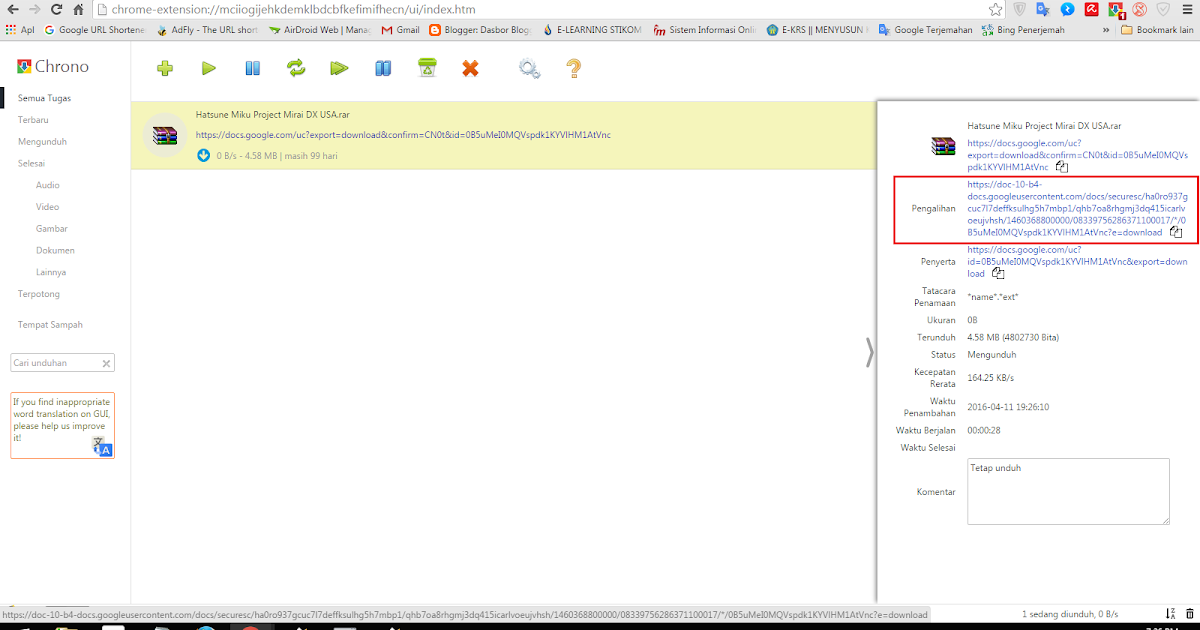
Task: Click the red X delete icon
Action: (470, 68)
